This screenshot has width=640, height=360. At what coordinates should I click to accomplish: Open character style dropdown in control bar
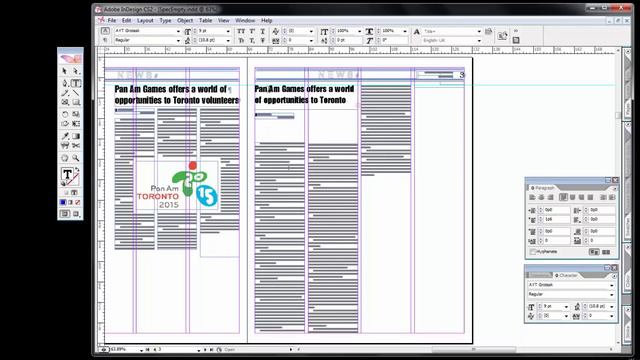coord(479,31)
